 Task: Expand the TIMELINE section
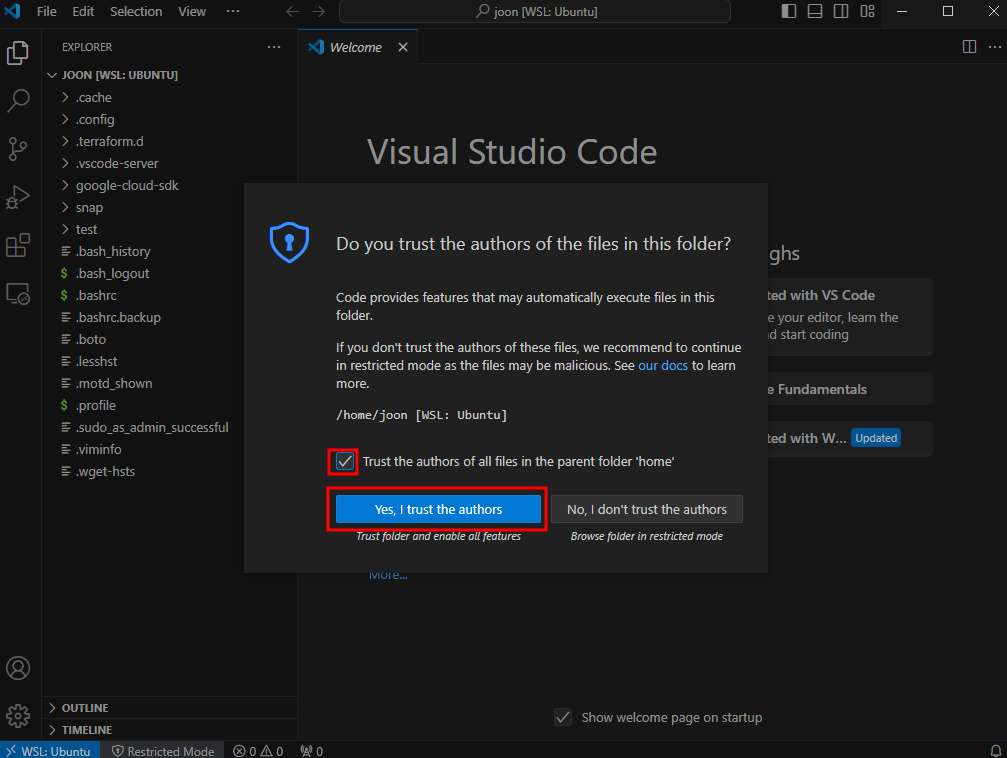170,730
